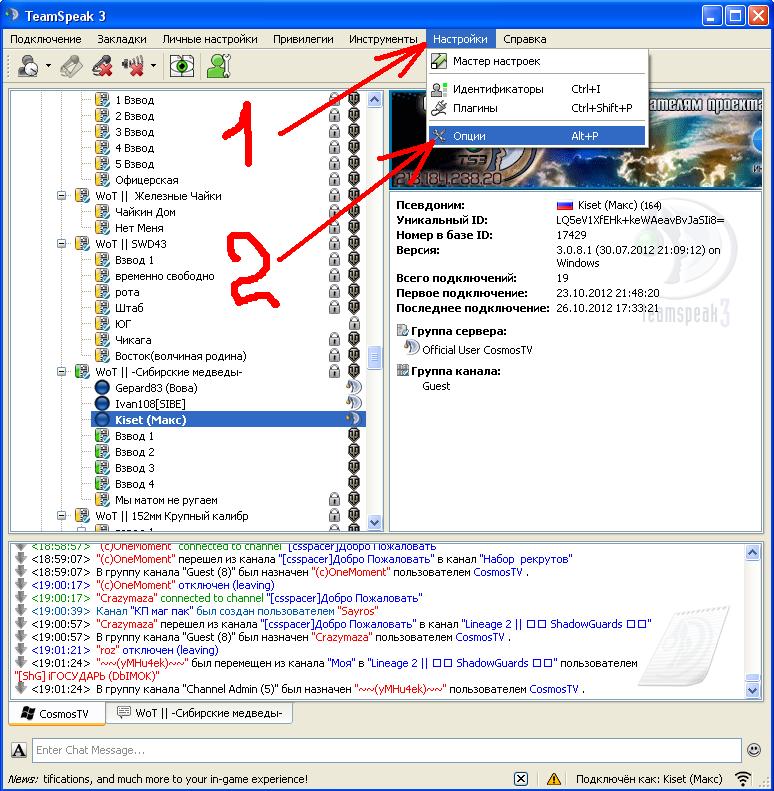Select channel 1 Взвод

click(x=134, y=100)
